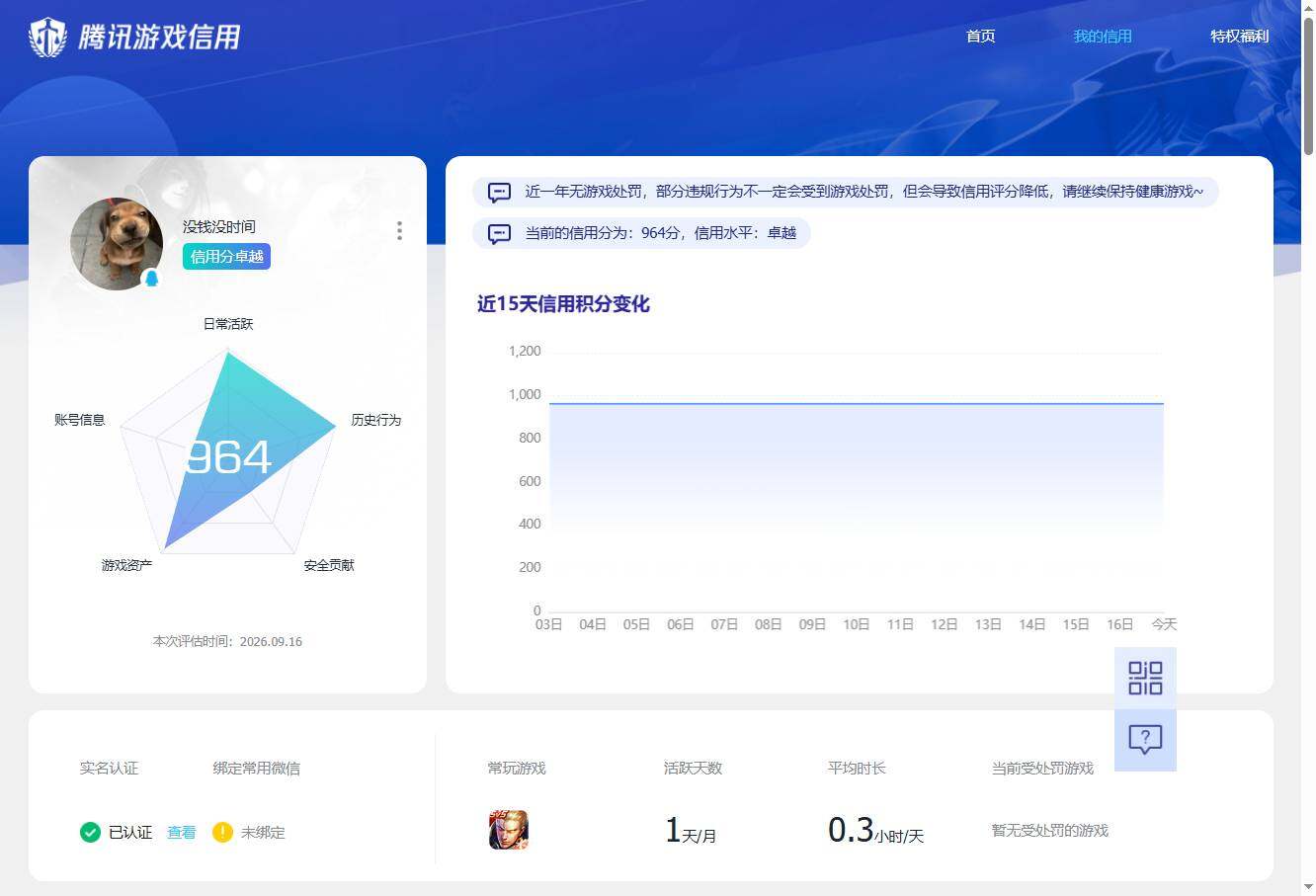Go to the 首页 home tab
The image size is (1316, 896).
coord(980,37)
